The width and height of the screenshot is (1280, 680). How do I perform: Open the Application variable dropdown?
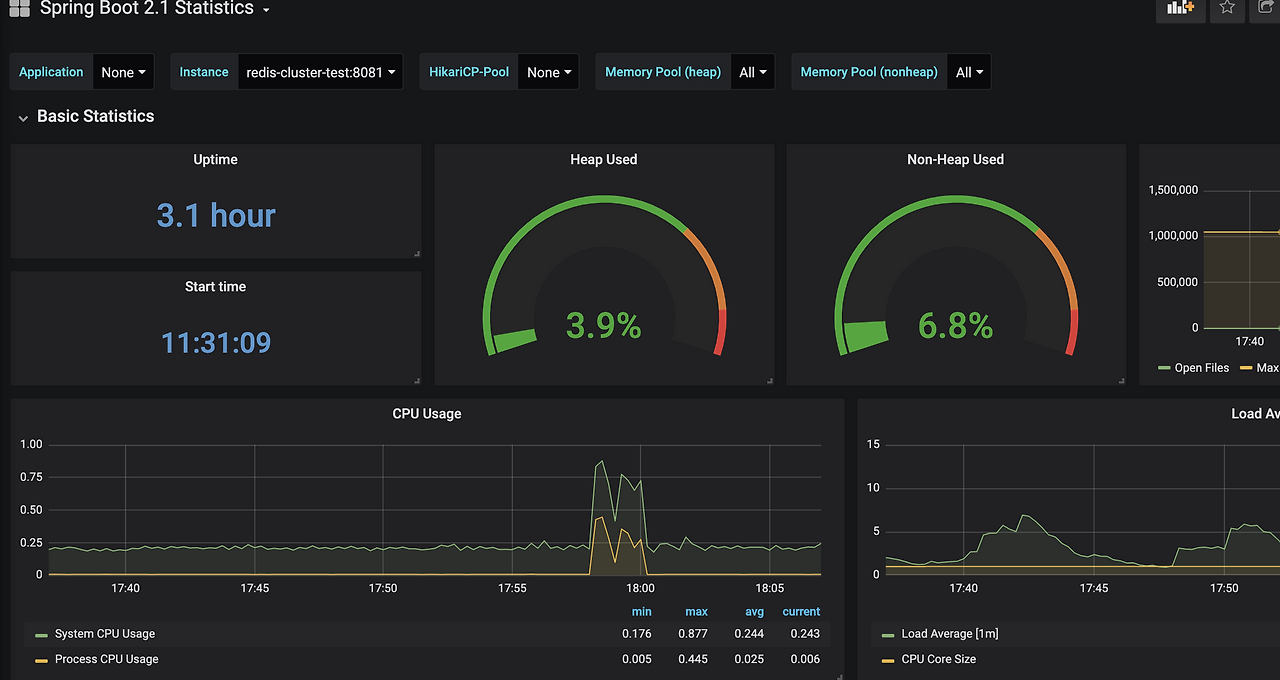tap(124, 72)
